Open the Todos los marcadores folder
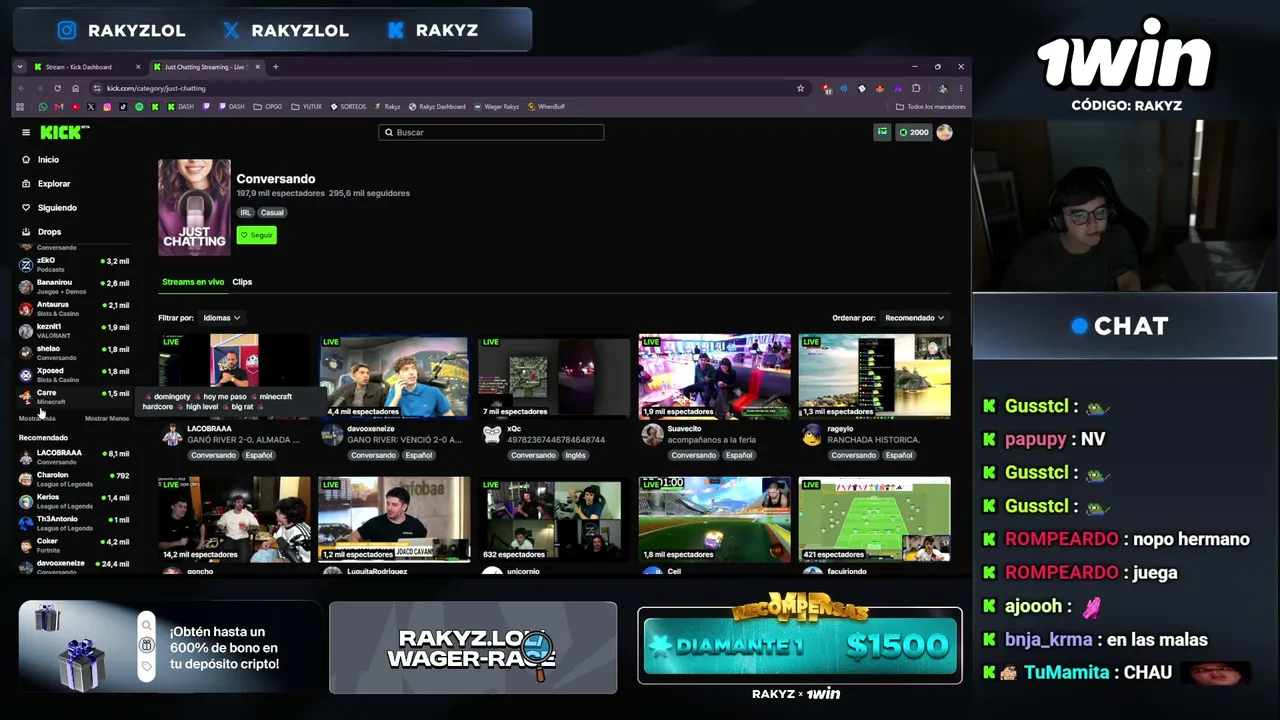The image size is (1280, 720). 930,107
